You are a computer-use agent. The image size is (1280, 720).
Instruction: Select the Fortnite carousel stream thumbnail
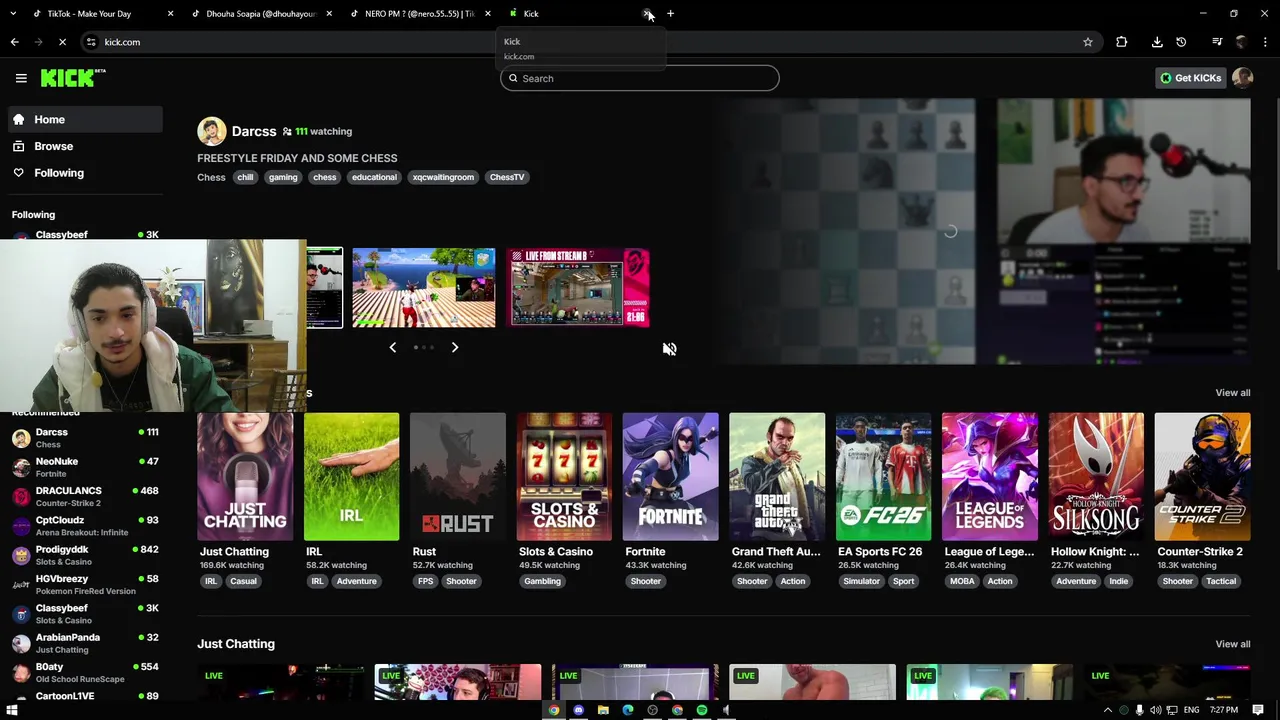pos(424,288)
